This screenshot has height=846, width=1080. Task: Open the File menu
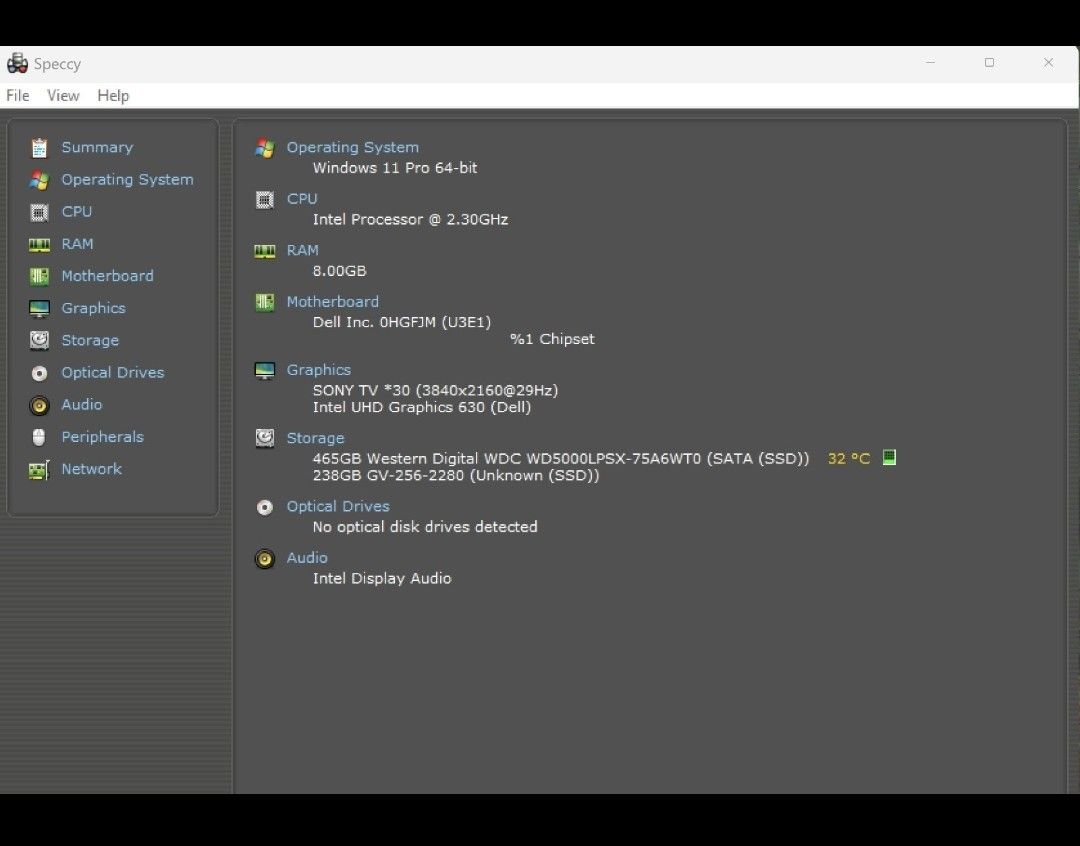[x=18, y=96]
